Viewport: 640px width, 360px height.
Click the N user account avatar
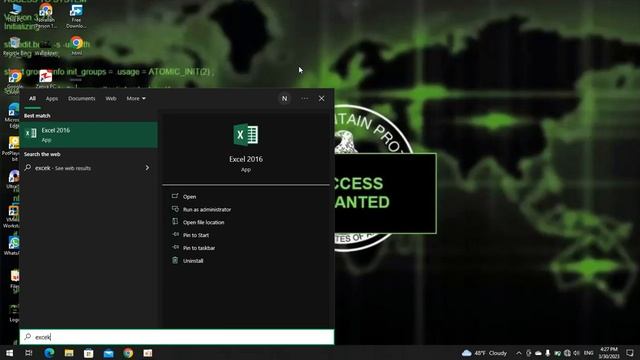pyautogui.click(x=284, y=98)
